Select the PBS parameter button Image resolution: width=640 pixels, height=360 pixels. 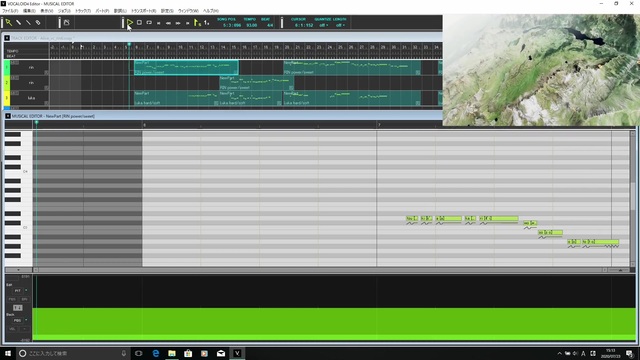pos(12,299)
